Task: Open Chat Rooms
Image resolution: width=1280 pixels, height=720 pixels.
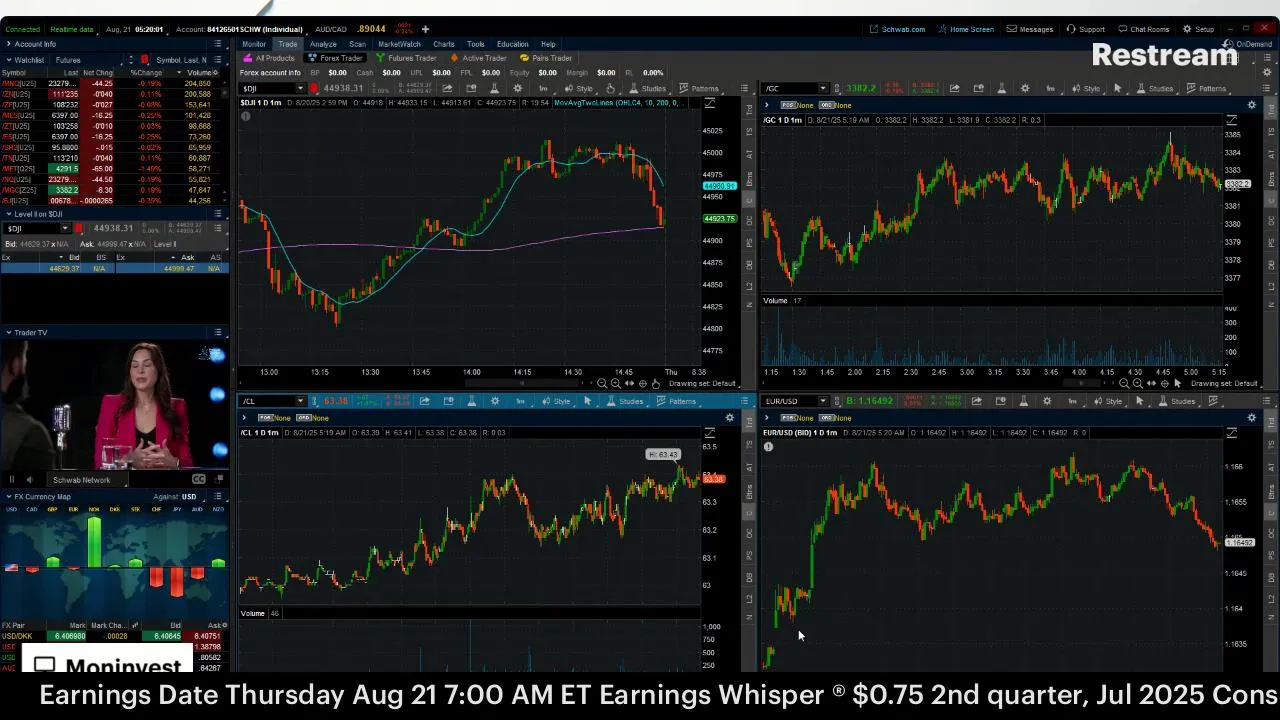Action: [x=1143, y=29]
